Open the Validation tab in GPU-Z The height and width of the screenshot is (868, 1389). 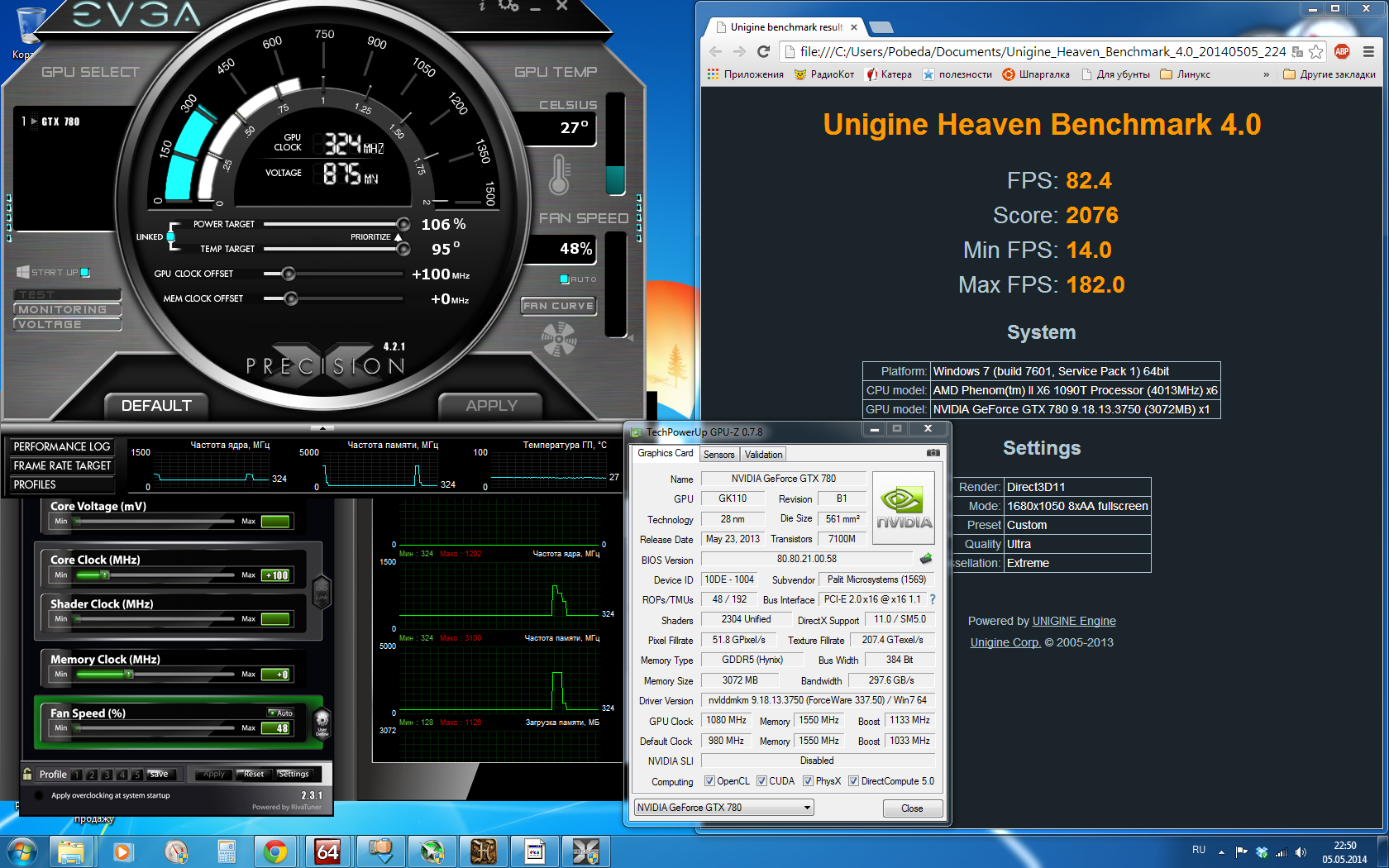762,455
